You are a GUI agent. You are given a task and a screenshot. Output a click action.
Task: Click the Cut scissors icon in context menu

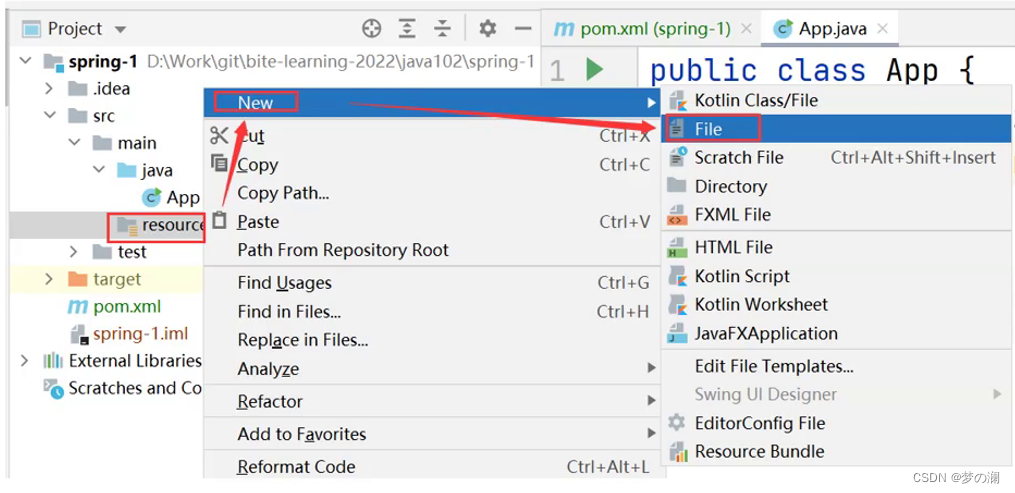(219, 136)
